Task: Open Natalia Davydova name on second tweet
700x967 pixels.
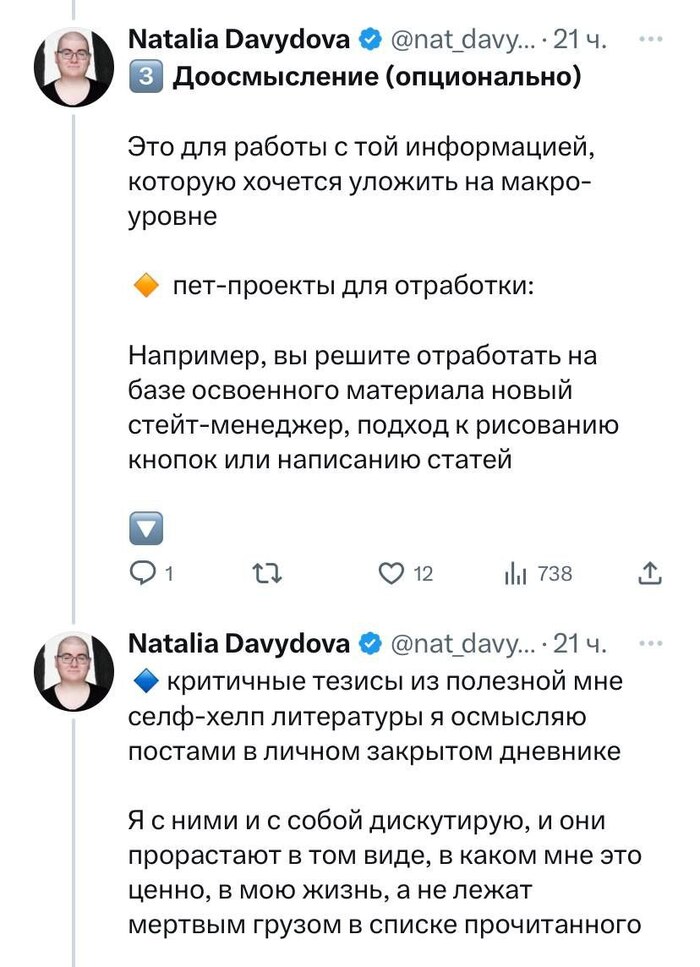Action: [x=239, y=642]
